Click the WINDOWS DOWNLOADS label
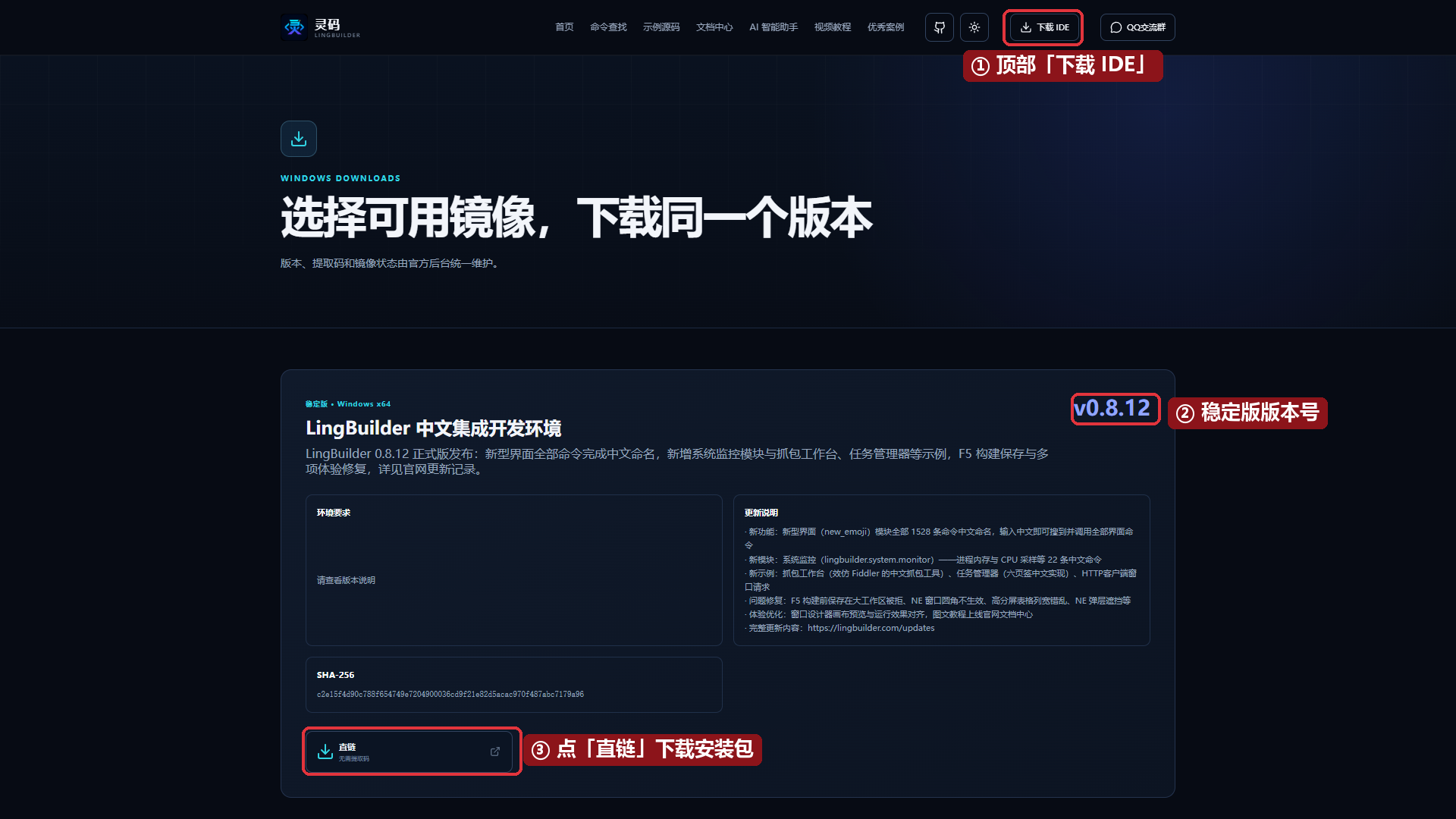Image resolution: width=1456 pixels, height=819 pixels. pyautogui.click(x=340, y=178)
